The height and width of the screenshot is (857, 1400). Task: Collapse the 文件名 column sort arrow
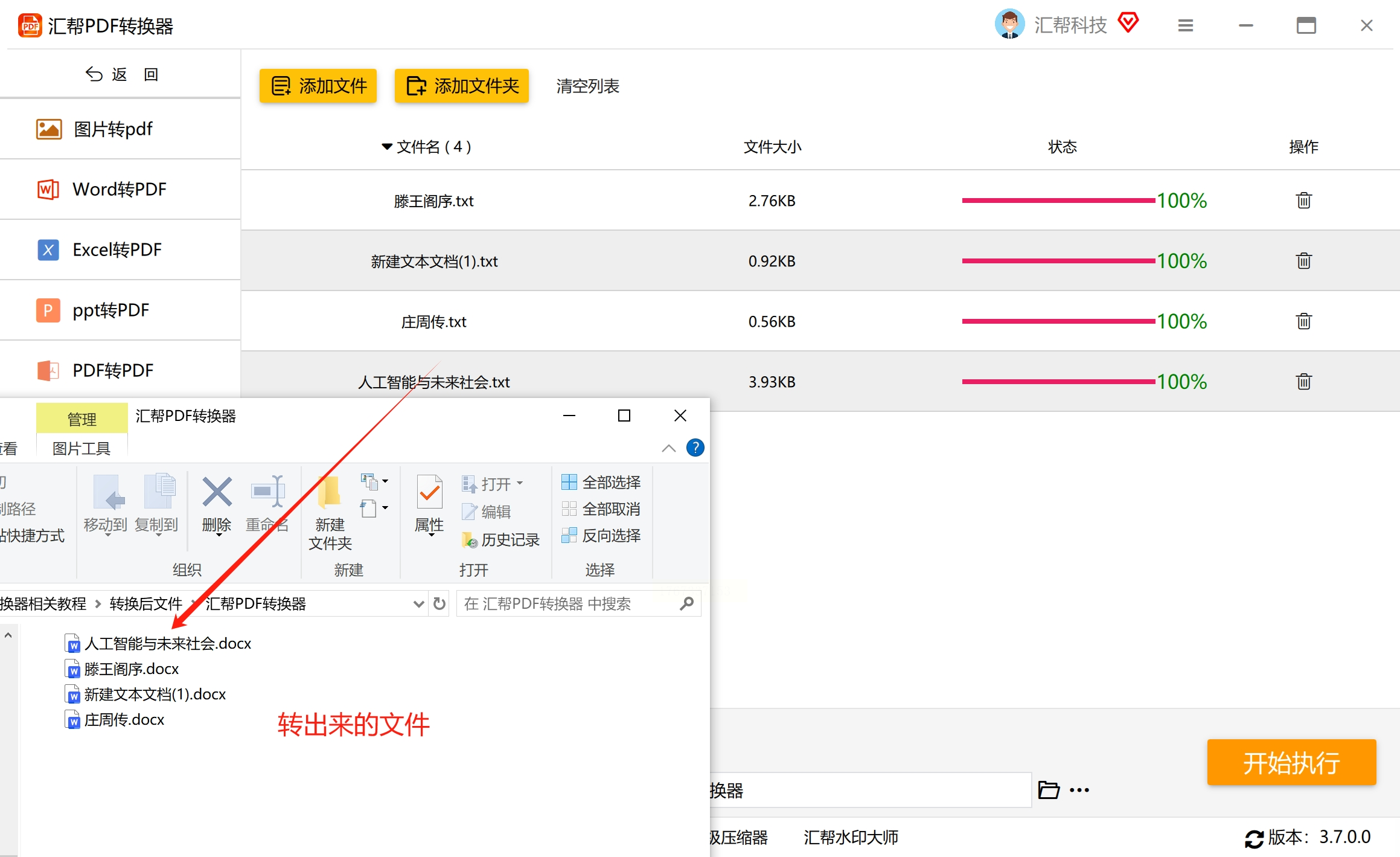point(387,147)
